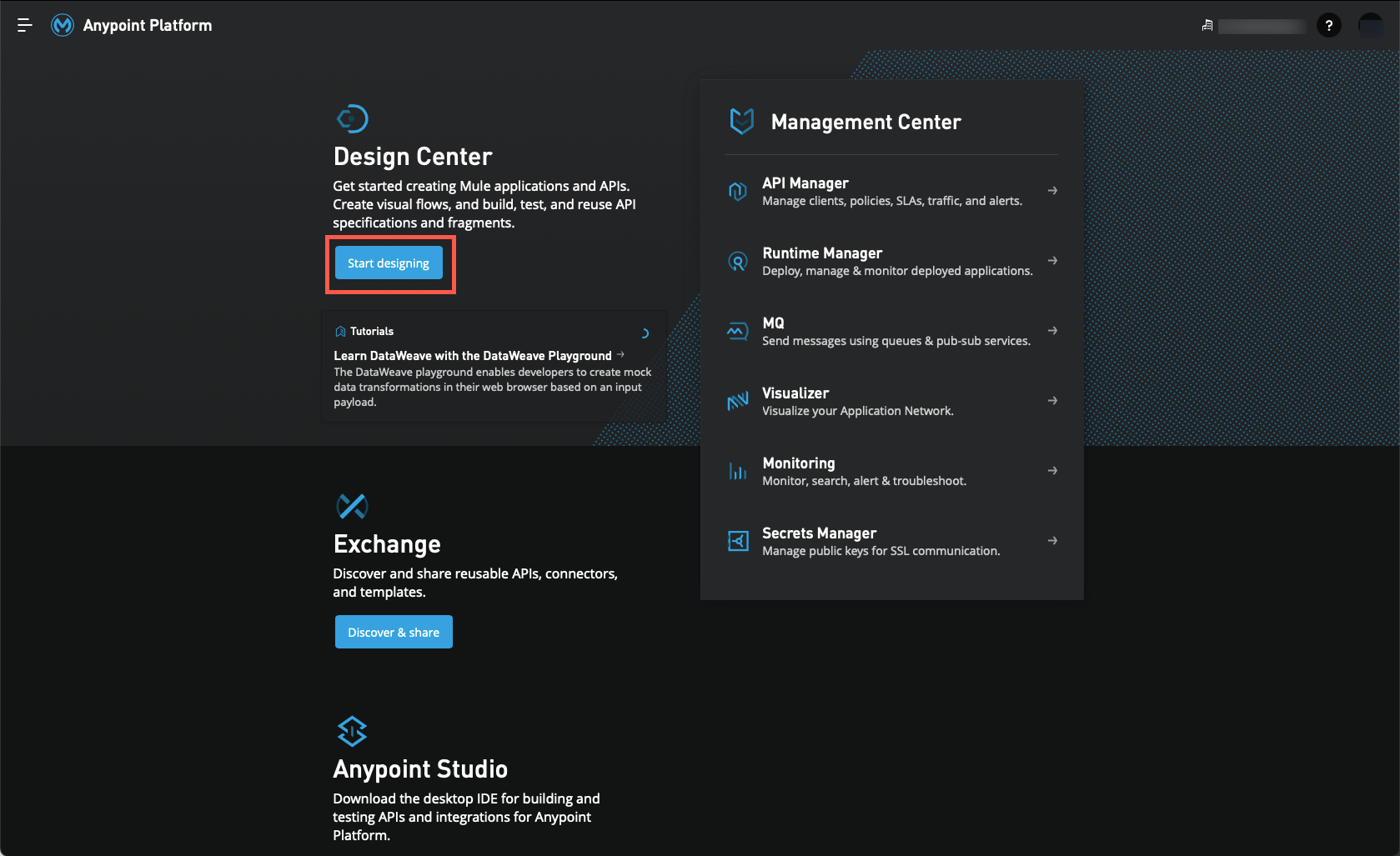
Task: Click the next tutorial icon in Tutorials card
Action: pos(645,333)
